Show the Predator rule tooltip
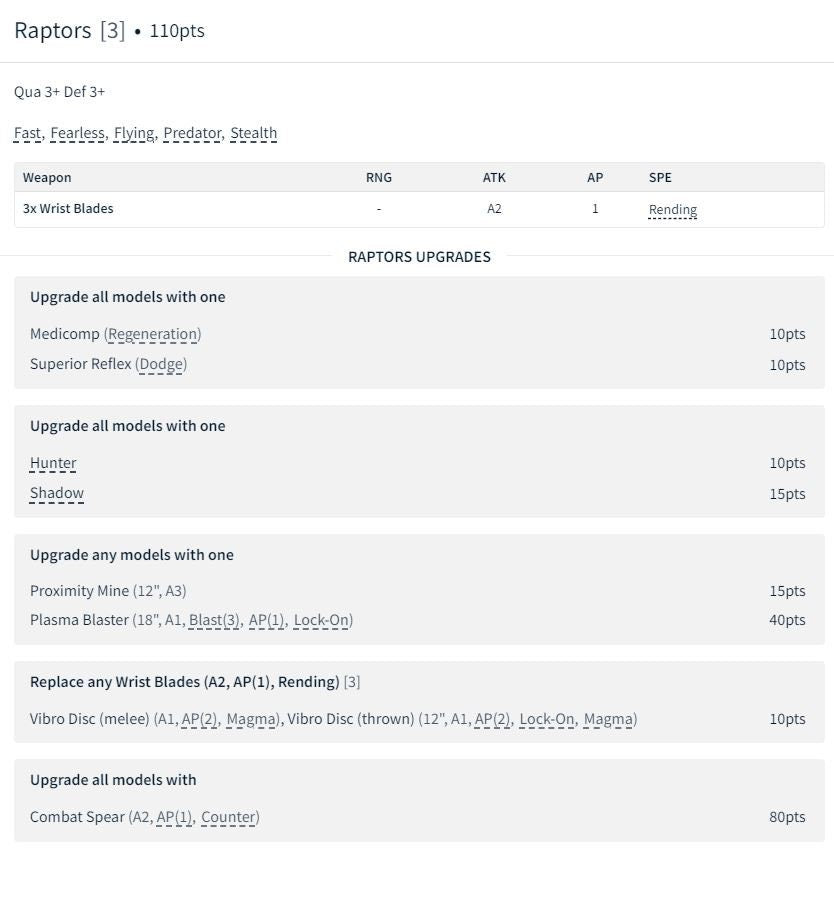 point(192,133)
